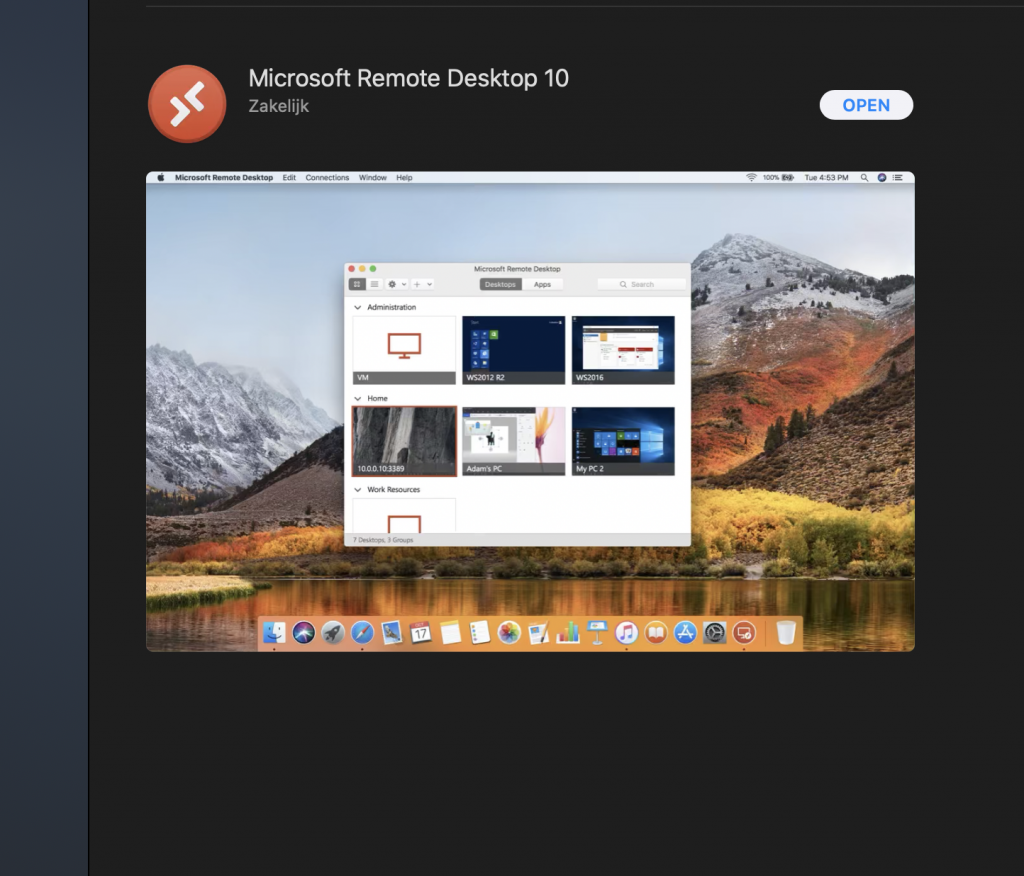This screenshot has height=876, width=1024.
Task: Open iTunes in the dock
Action: point(627,632)
